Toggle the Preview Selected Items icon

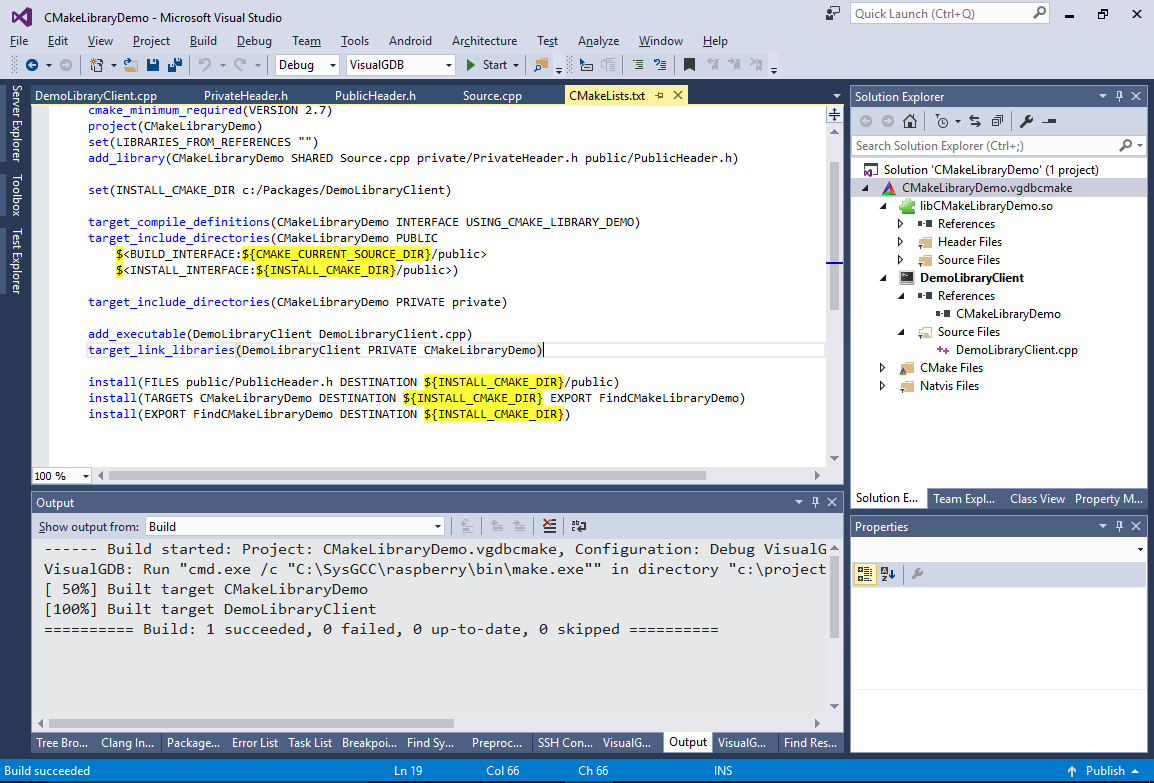point(995,120)
